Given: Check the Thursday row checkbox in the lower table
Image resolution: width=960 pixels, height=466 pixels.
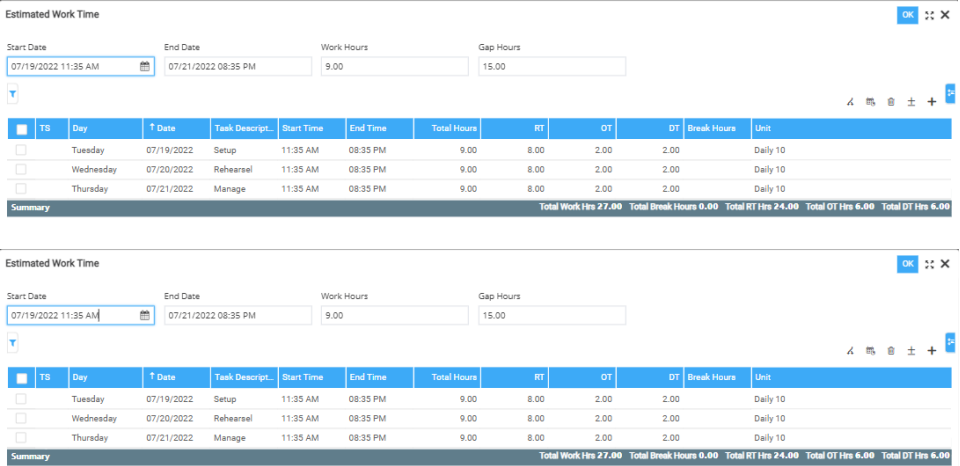Looking at the screenshot, I should click(x=21, y=437).
